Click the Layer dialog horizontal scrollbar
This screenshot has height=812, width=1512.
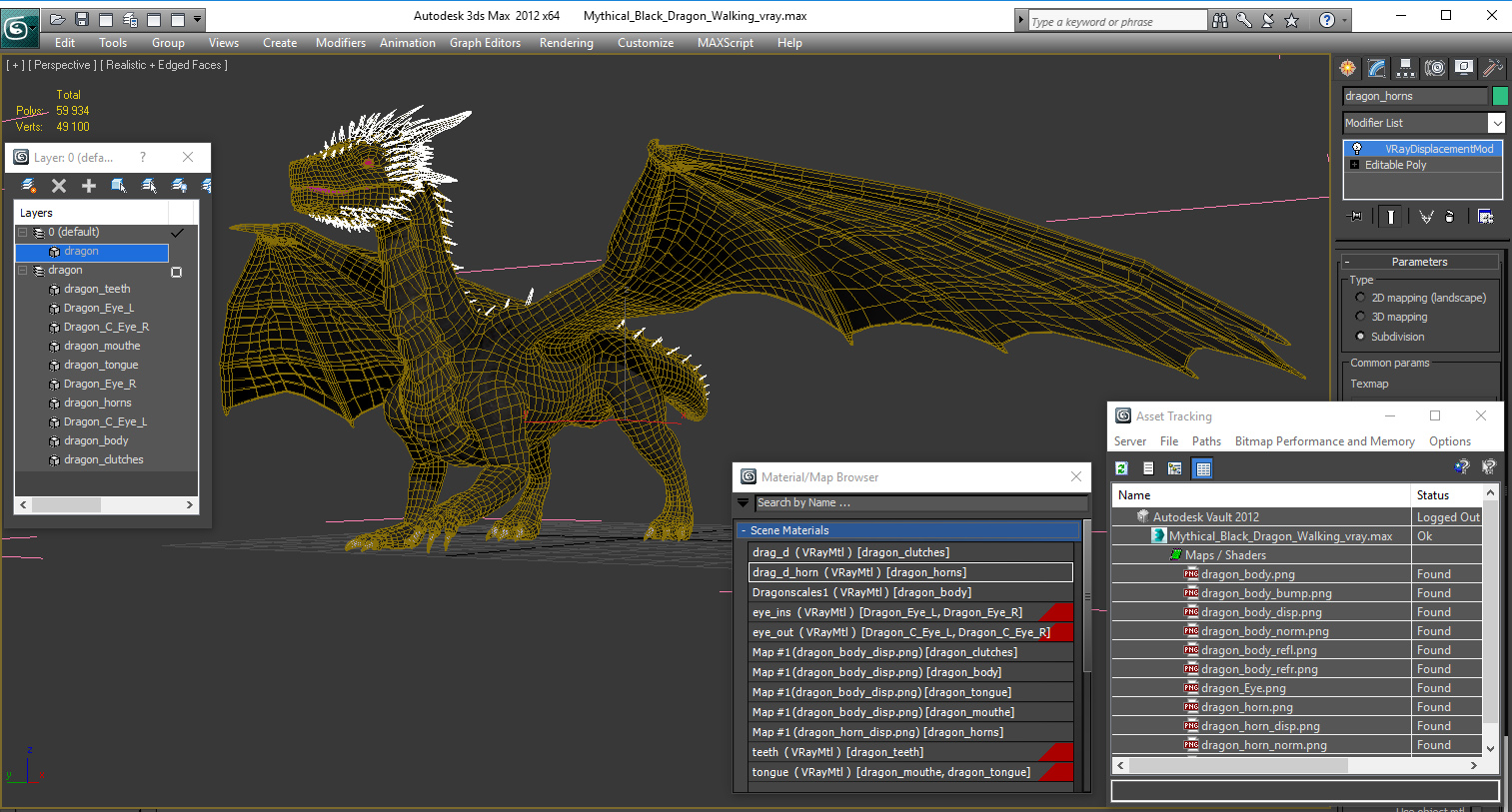106,505
